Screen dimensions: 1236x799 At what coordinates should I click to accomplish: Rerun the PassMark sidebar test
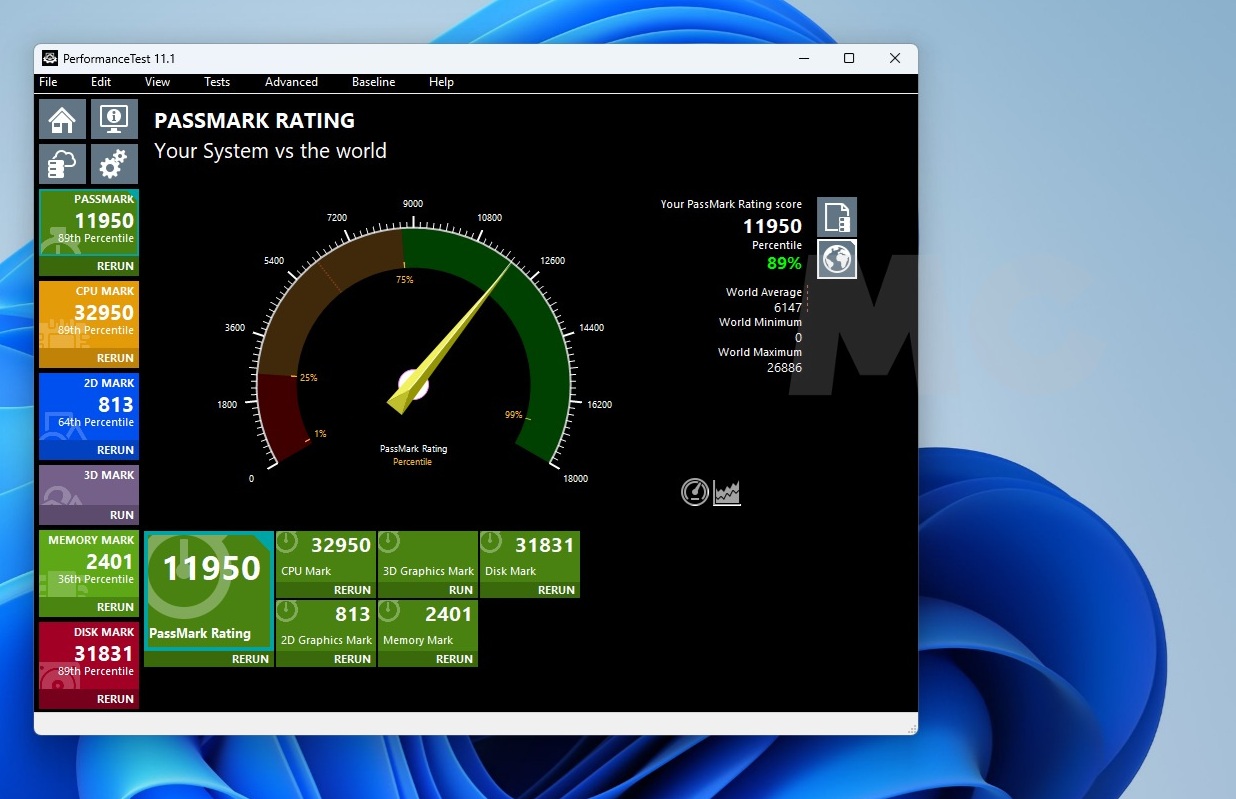pyautogui.click(x=115, y=266)
